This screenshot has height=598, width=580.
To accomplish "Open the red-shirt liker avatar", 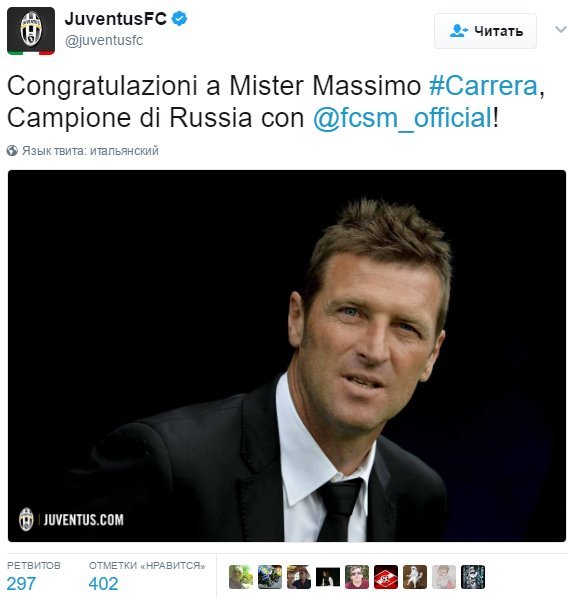I will (357, 577).
